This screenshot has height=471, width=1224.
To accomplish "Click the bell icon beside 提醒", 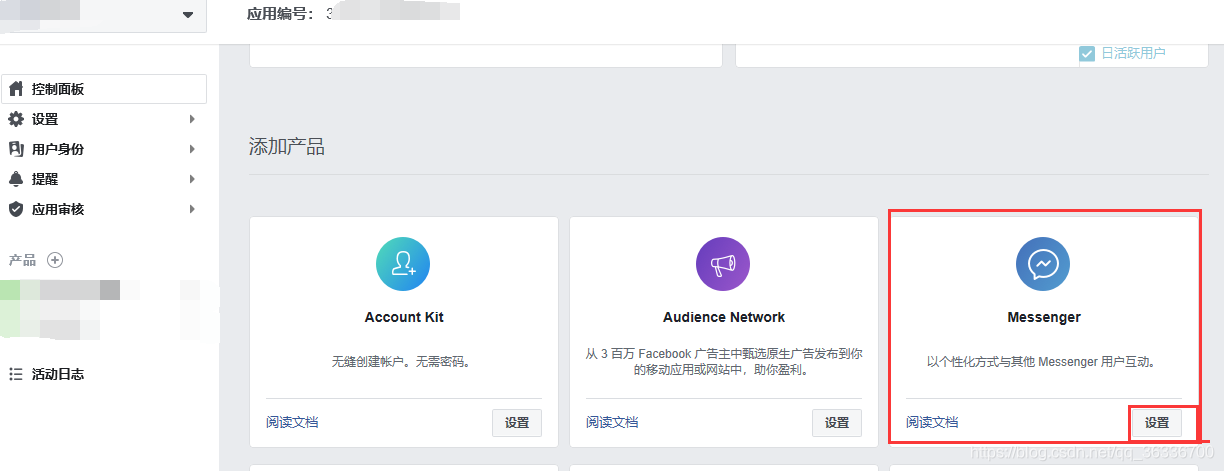I will pos(16,179).
